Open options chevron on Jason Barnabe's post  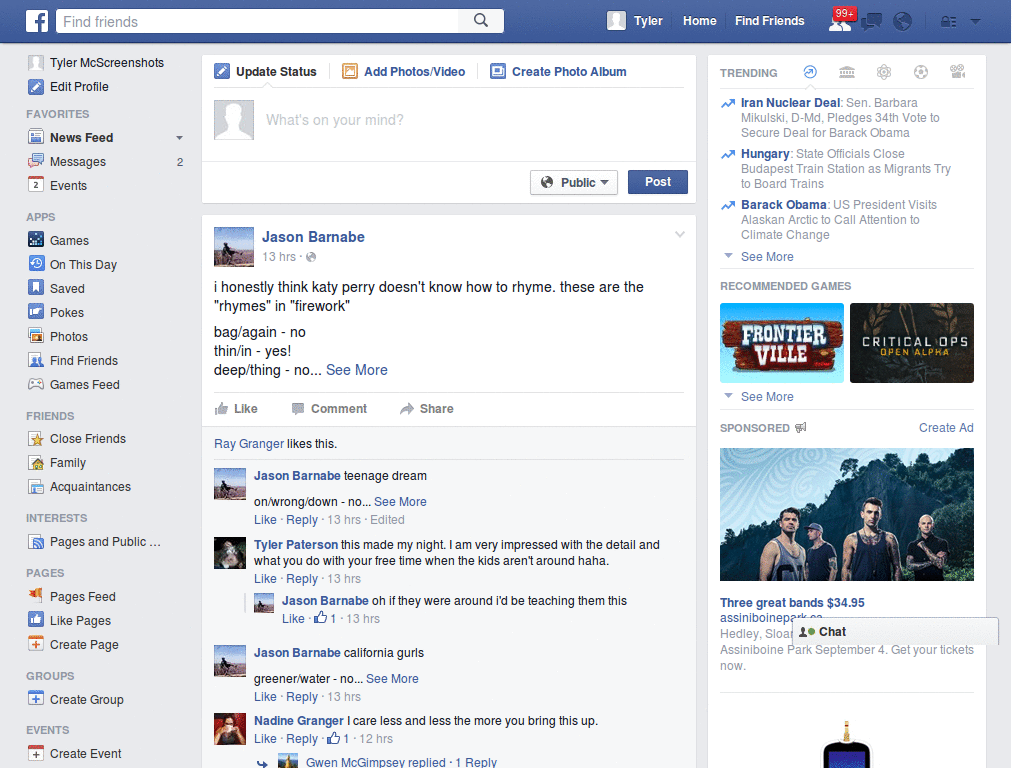pyautogui.click(x=680, y=234)
